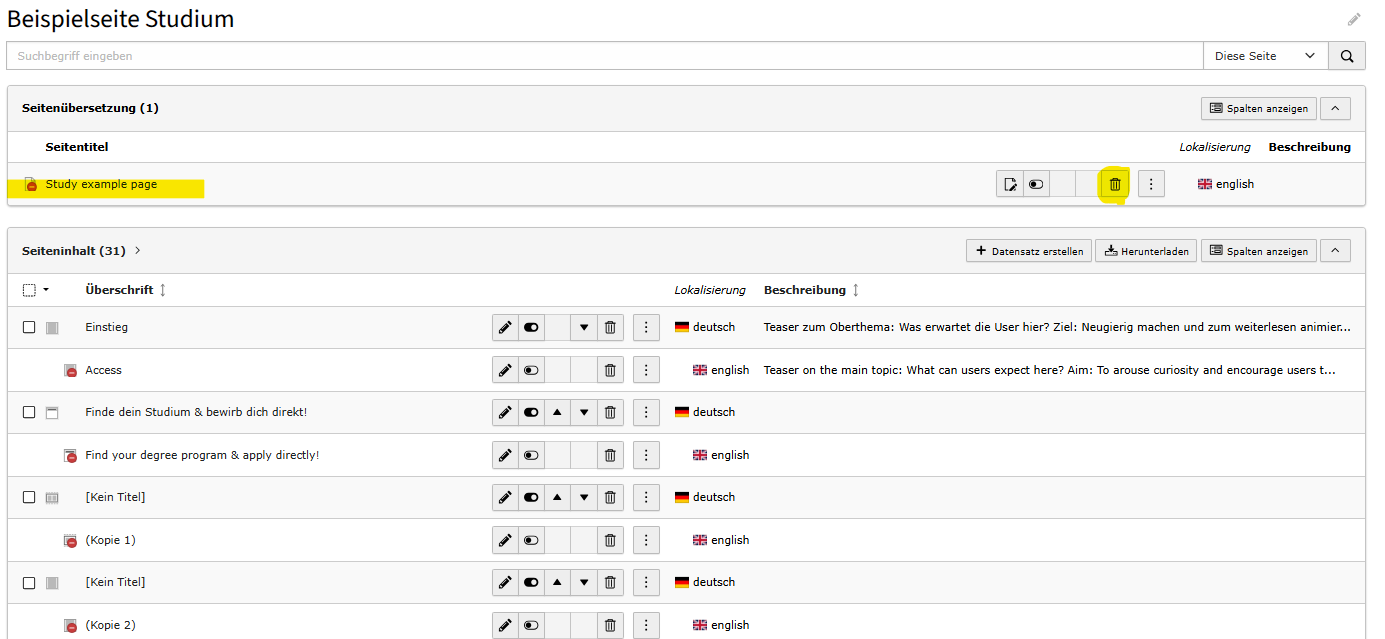Edit the Einstieg content element
The image size is (1385, 639).
[x=506, y=327]
